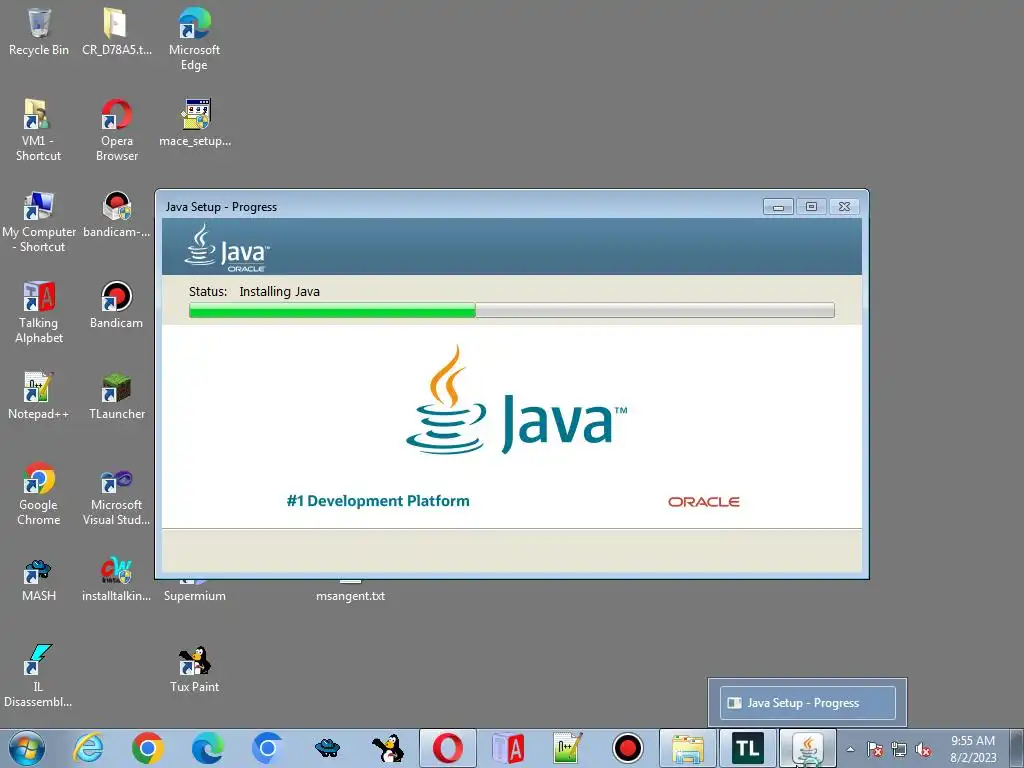Switch to TLauncher taskbar button

click(x=748, y=748)
